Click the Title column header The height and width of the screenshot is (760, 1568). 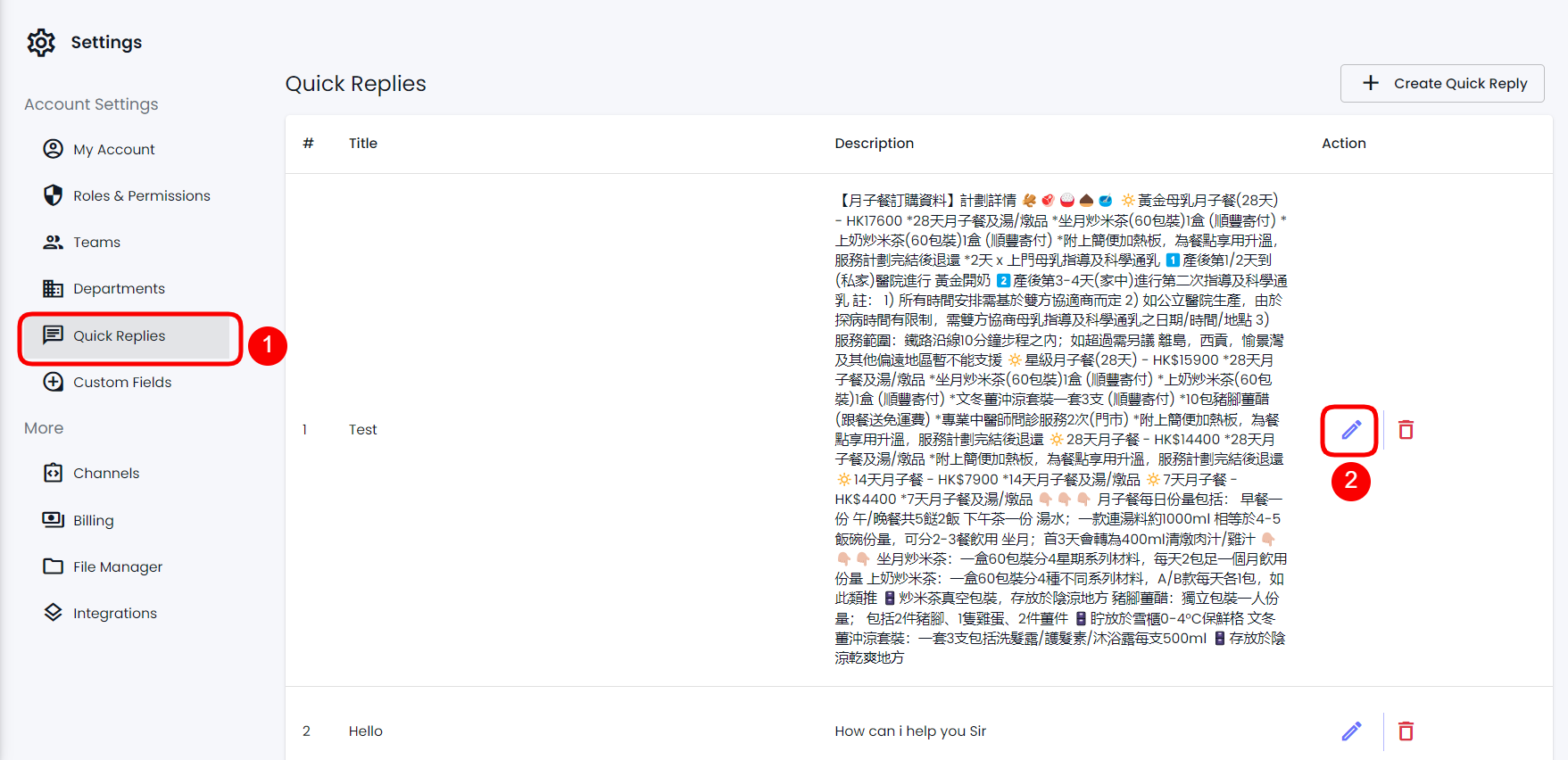362,143
